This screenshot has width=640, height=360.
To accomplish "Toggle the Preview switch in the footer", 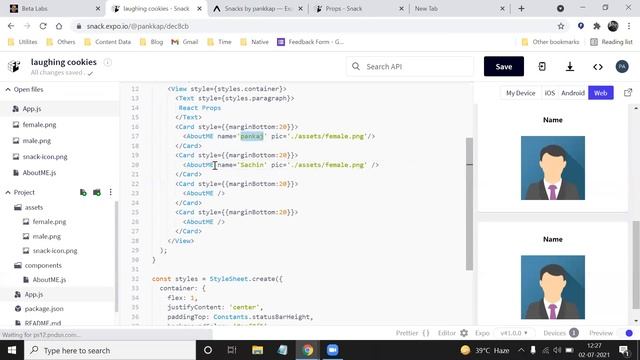I will coord(629,333).
